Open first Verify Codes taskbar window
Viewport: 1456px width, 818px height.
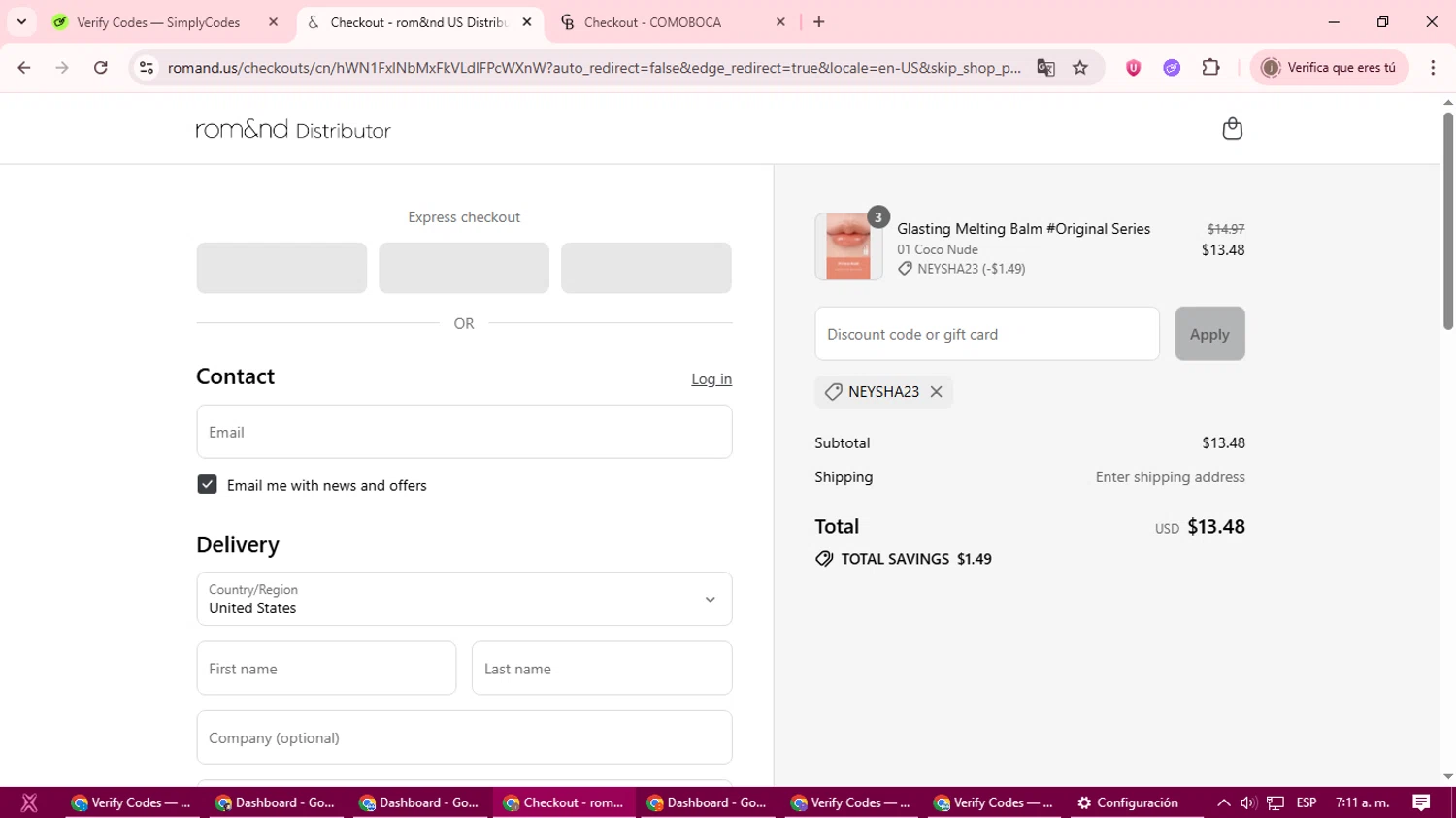pyautogui.click(x=132, y=802)
